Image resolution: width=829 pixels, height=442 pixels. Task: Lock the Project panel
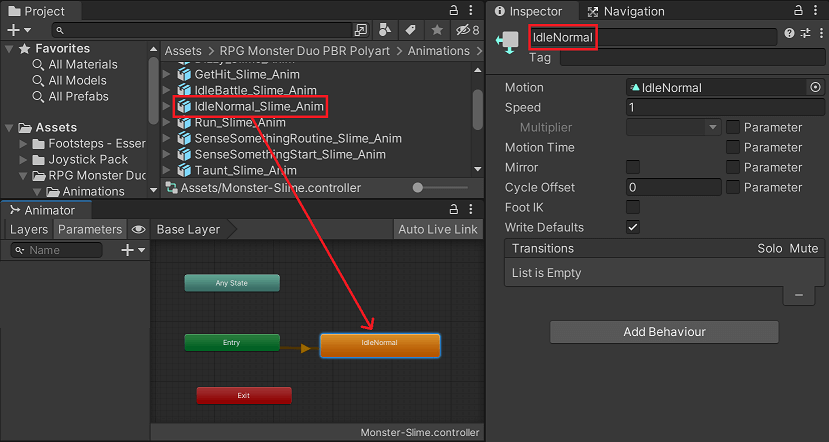pyautogui.click(x=454, y=11)
